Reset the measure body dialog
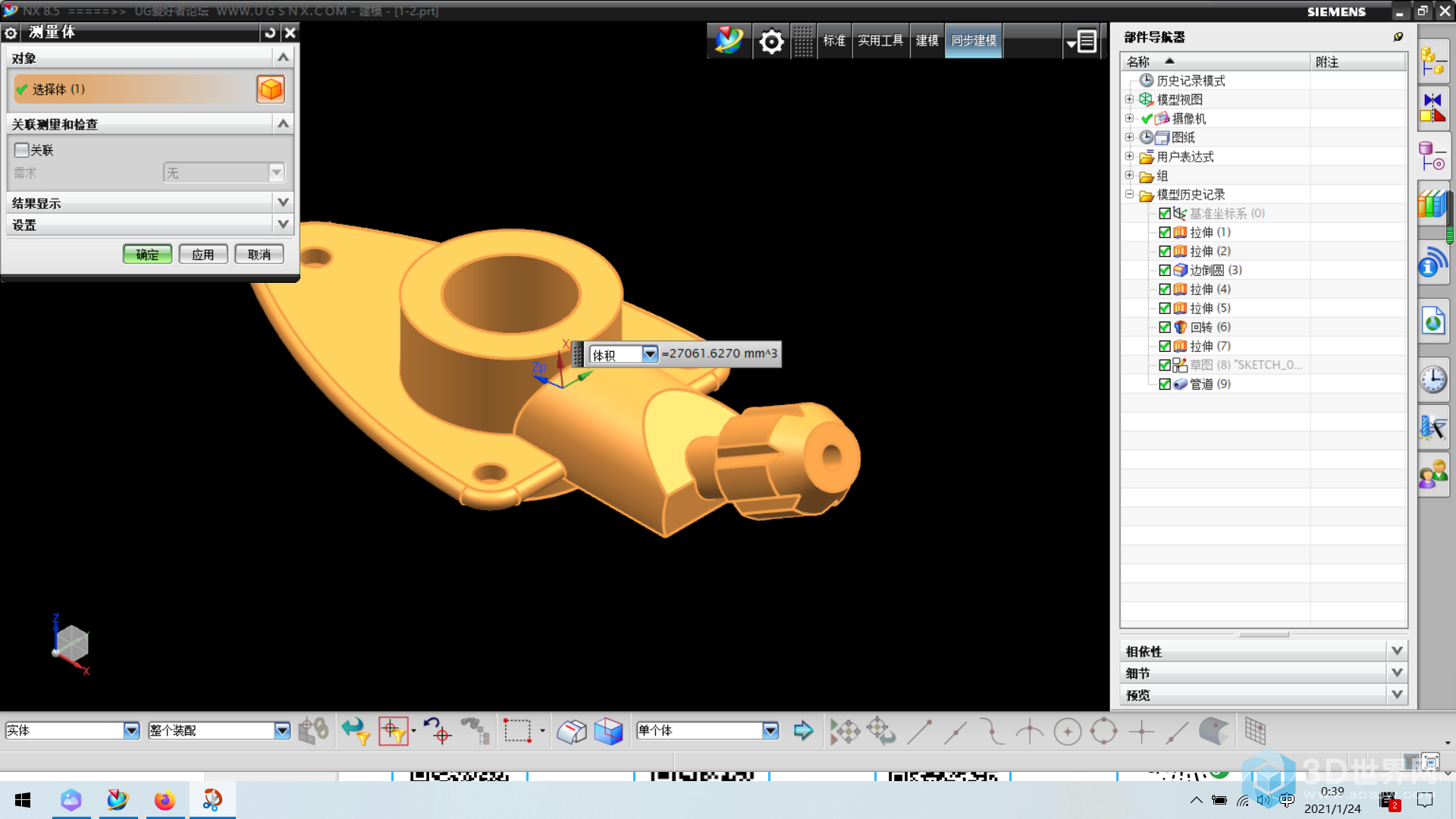Image resolution: width=1456 pixels, height=819 pixels. (x=269, y=33)
